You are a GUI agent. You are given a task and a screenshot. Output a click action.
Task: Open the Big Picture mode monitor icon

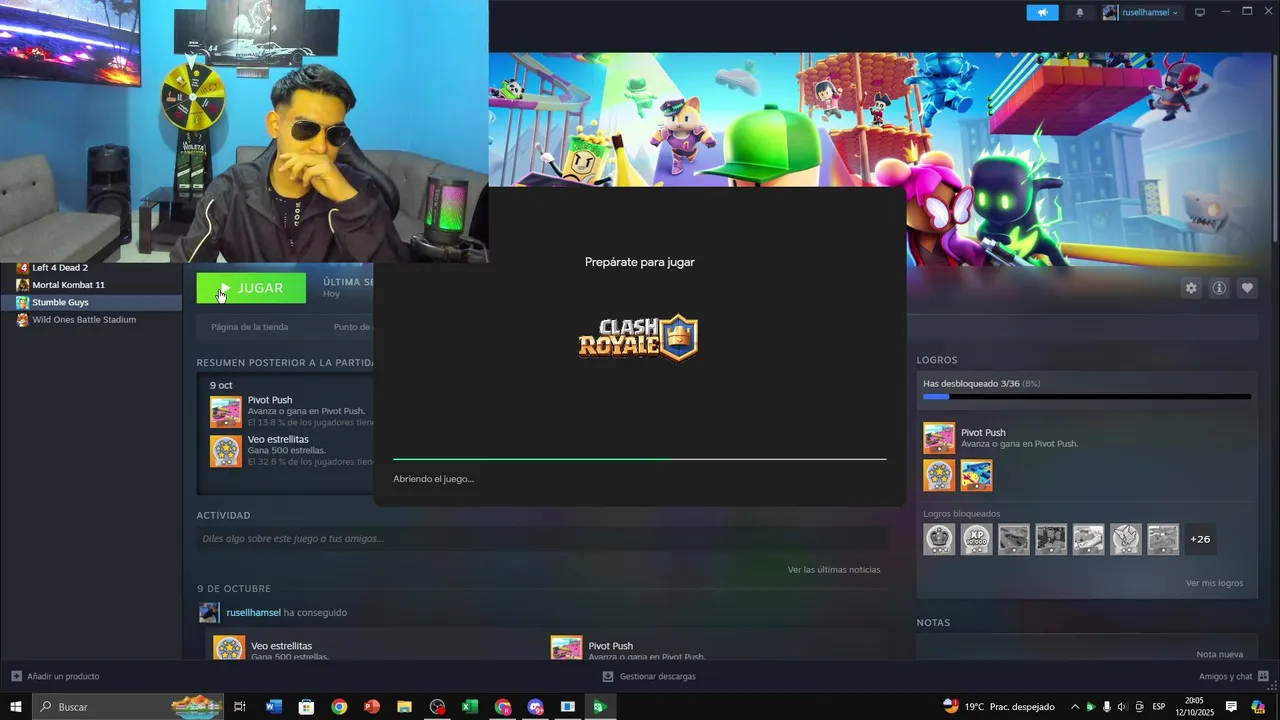pos(1200,12)
